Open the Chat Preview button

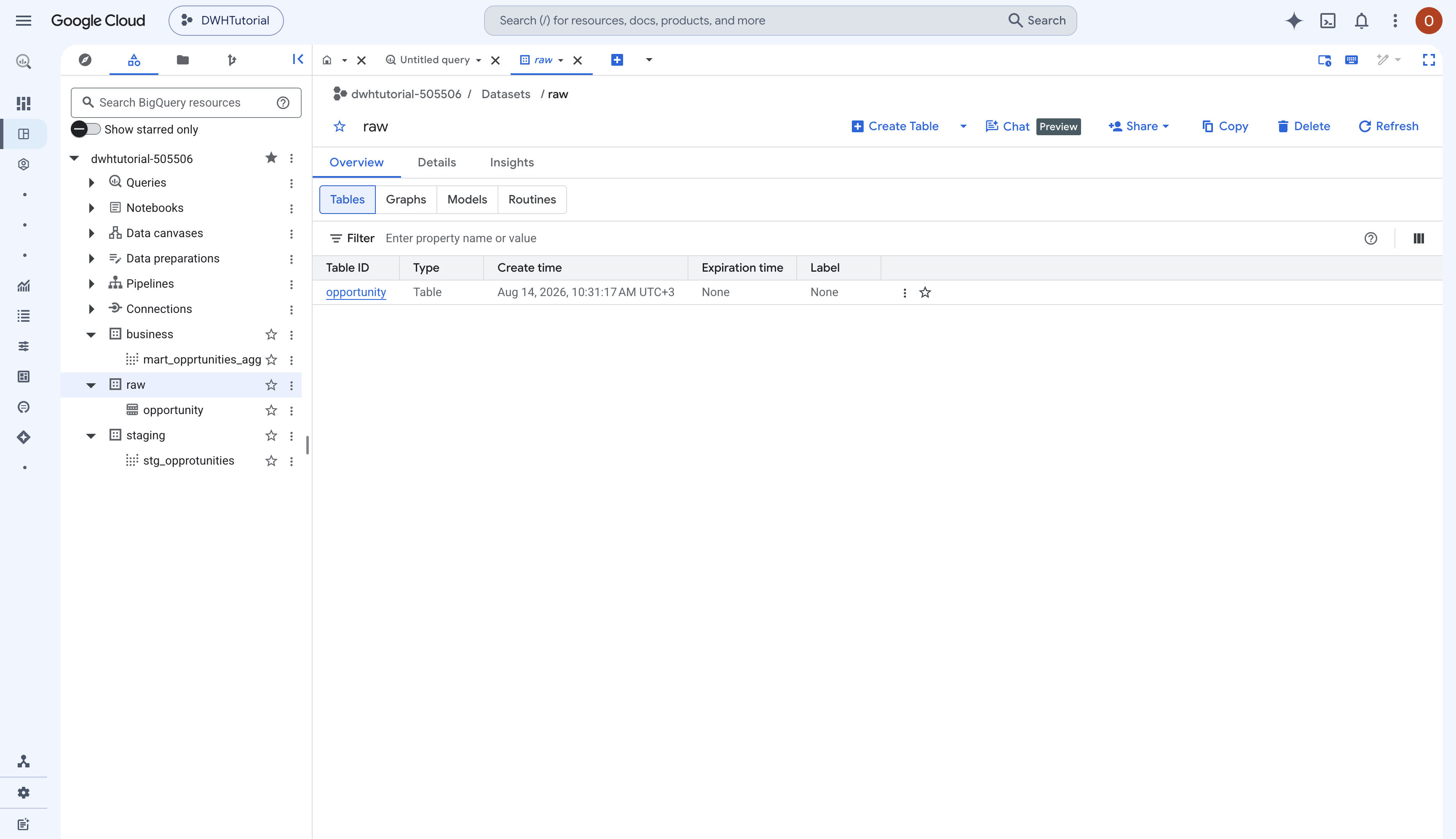(1032, 126)
